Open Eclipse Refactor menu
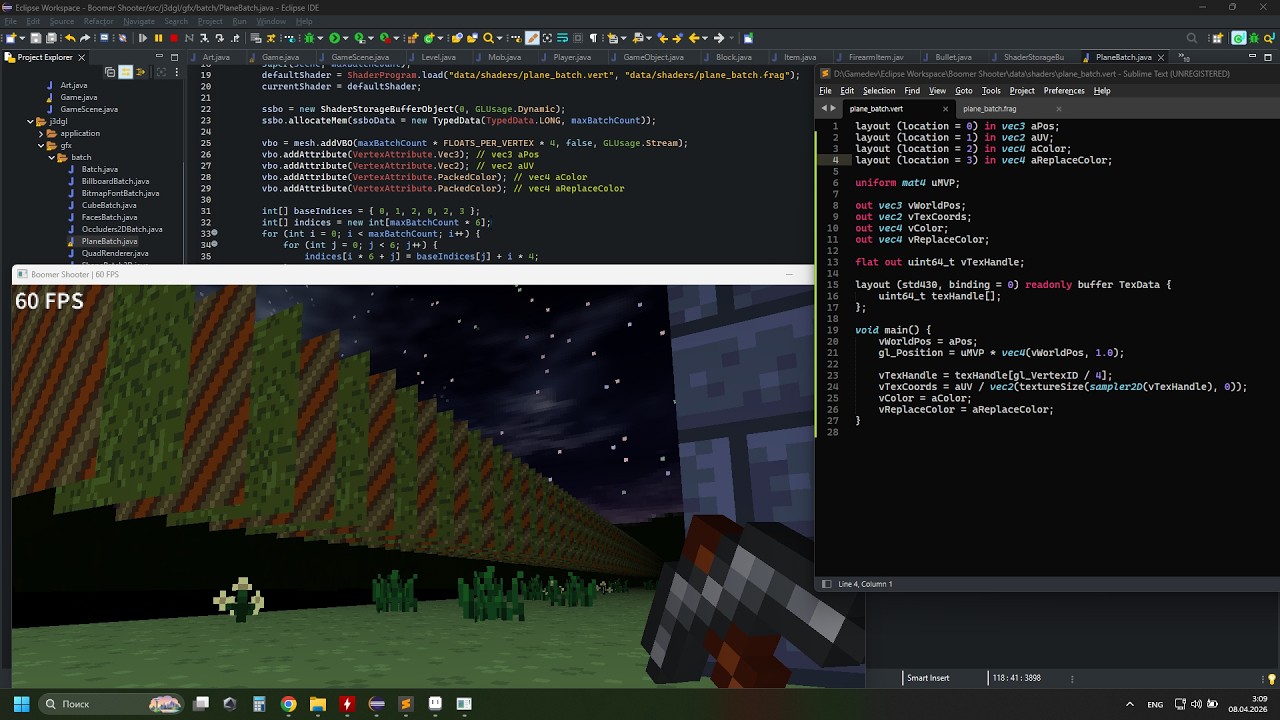 point(99,21)
